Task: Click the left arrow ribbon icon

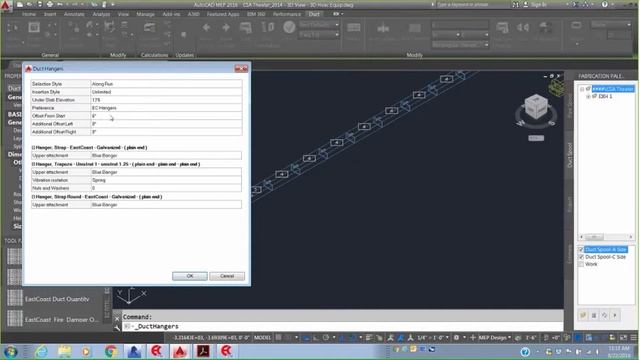Action: [x=206, y=28]
